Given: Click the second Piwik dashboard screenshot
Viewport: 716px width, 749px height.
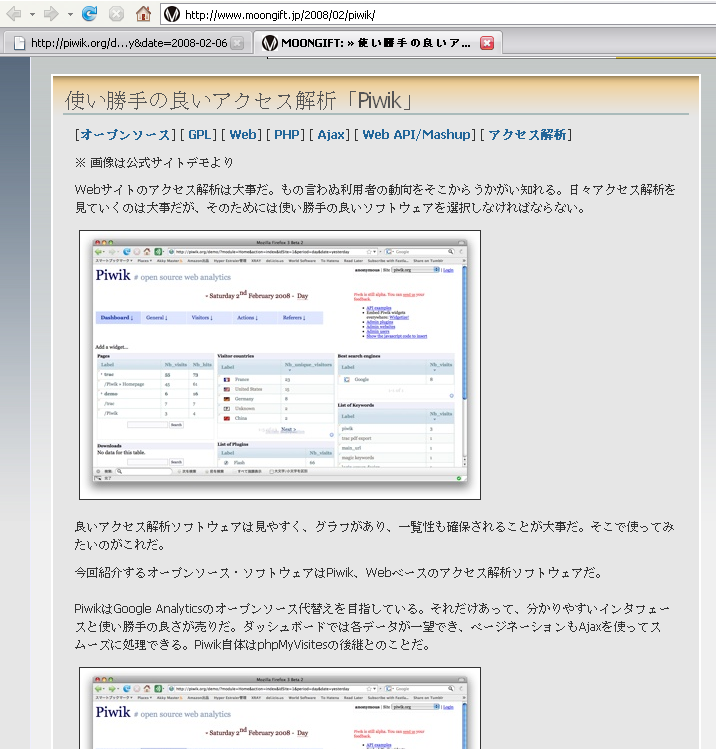Looking at the screenshot, I should (280, 708).
